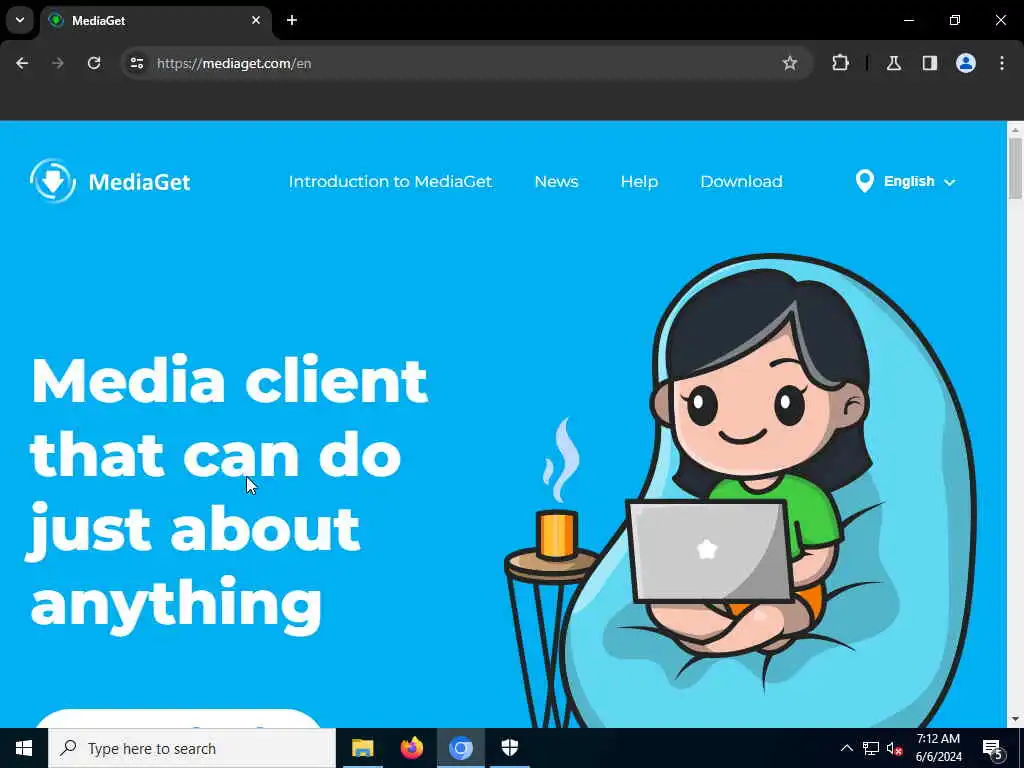Go to the Download page
1024x768 pixels.
pyautogui.click(x=741, y=182)
